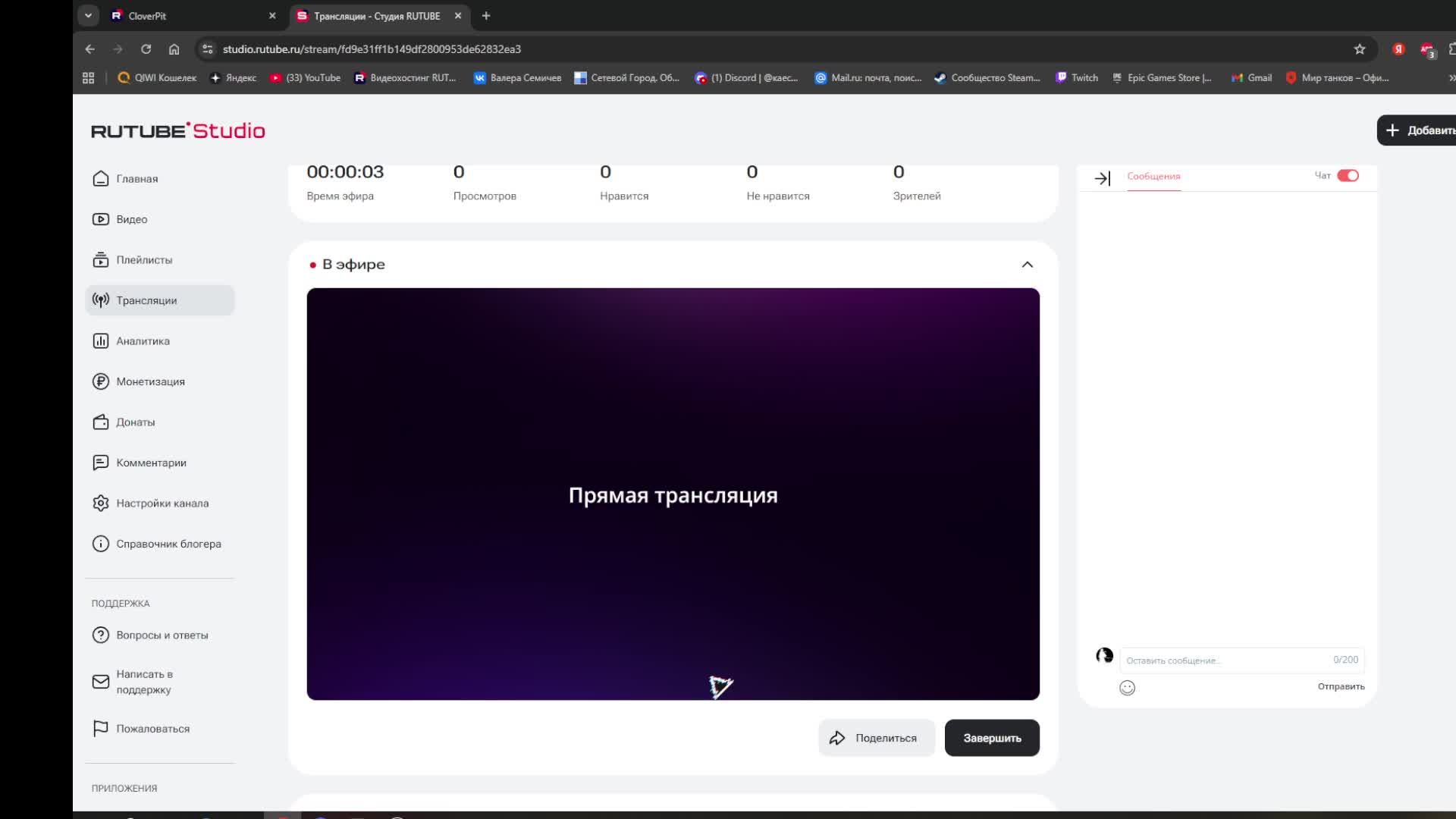Collapse the chat panel with the arrow icon
This screenshot has height=819, width=1456.
(1103, 178)
